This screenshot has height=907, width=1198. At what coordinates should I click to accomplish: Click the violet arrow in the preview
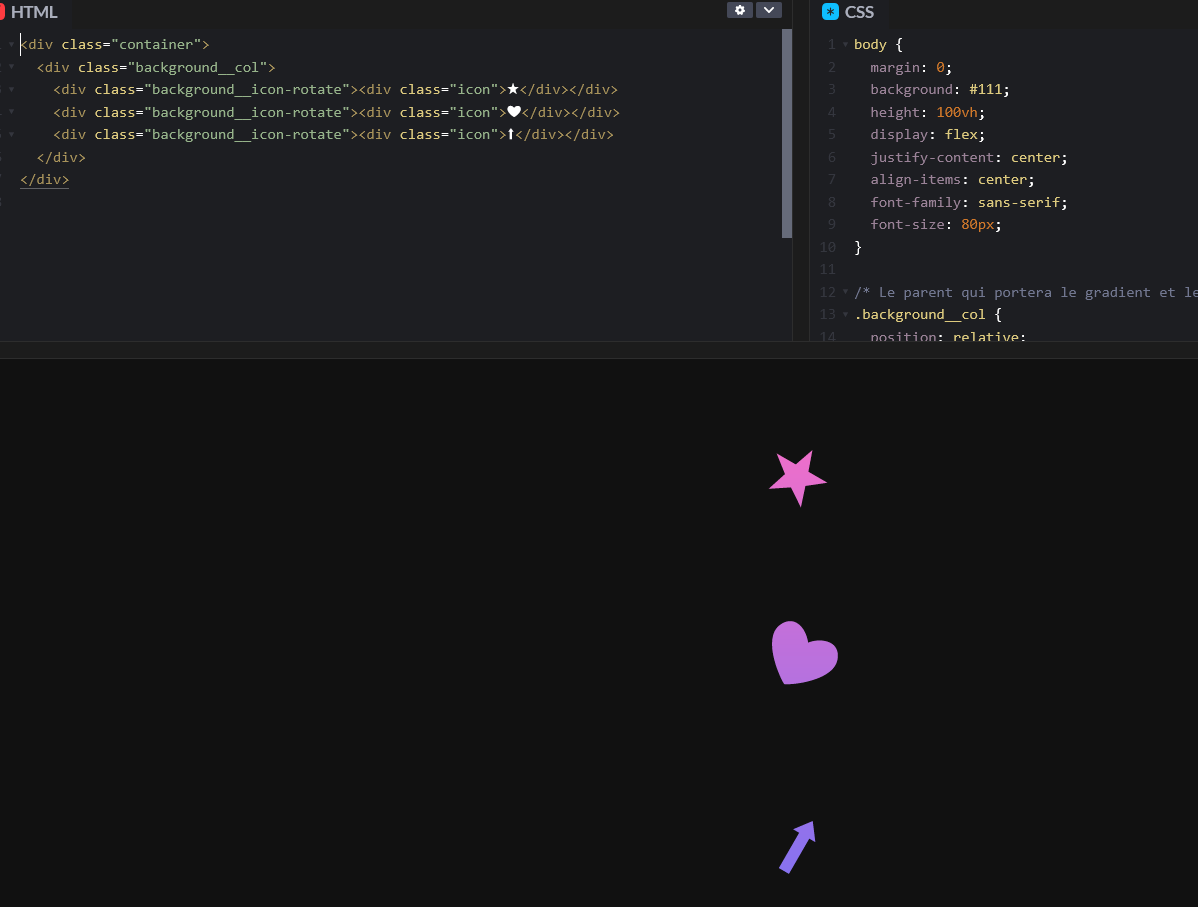coord(798,847)
